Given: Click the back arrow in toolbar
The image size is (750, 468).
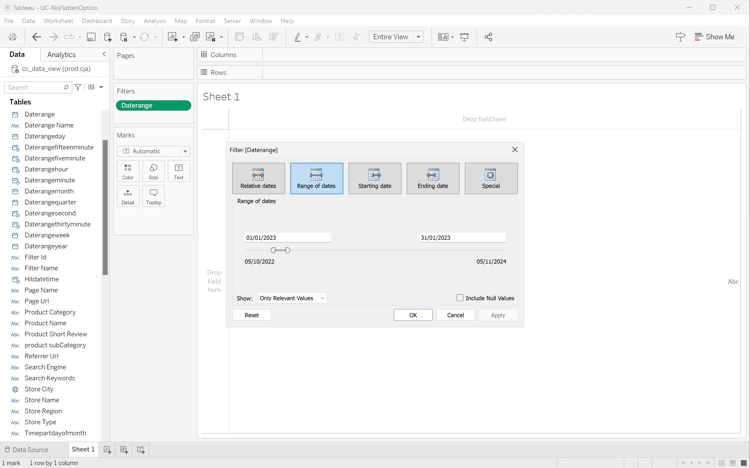Looking at the screenshot, I should click(x=37, y=37).
